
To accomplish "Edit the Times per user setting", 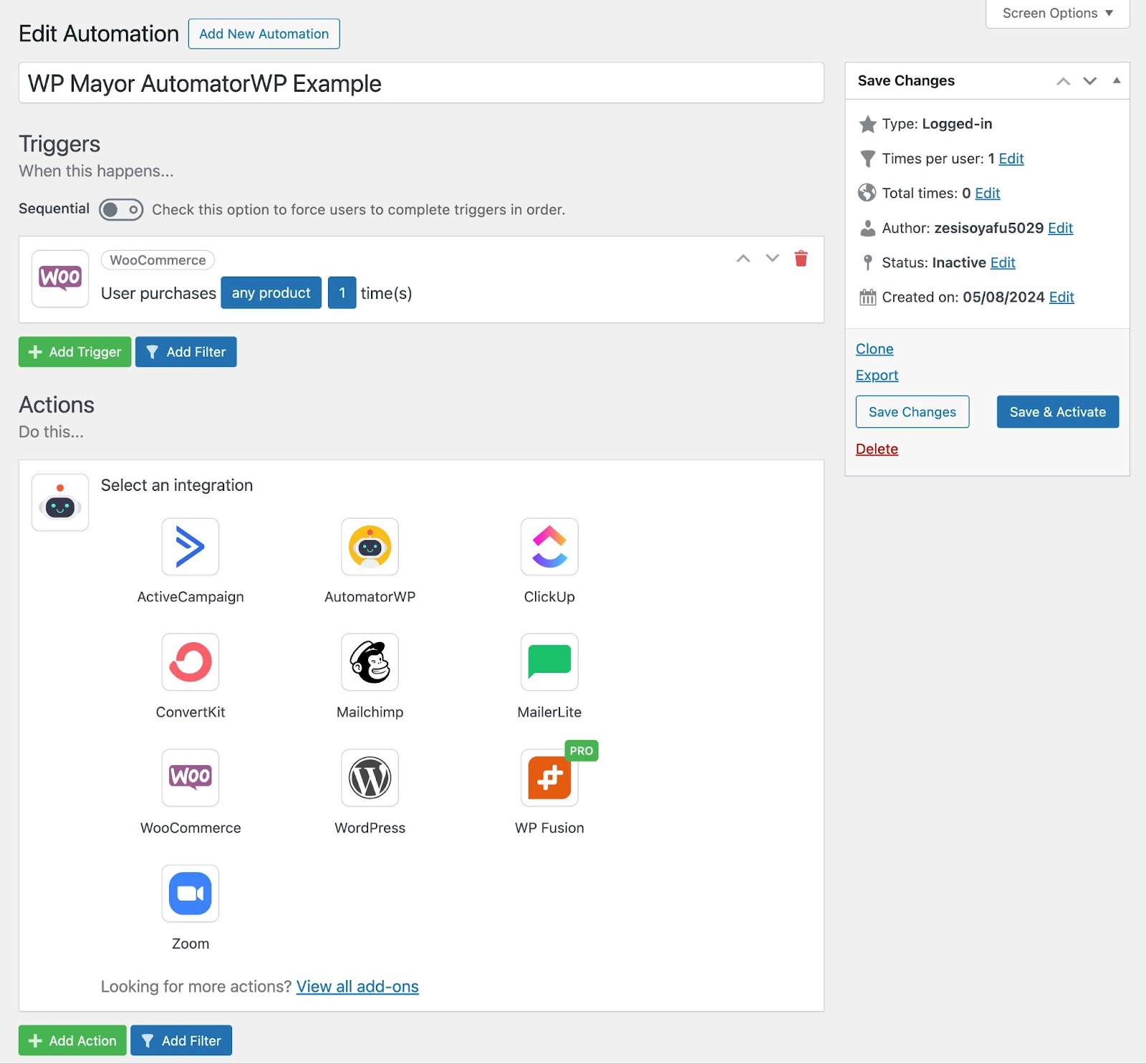I will point(1011,158).
